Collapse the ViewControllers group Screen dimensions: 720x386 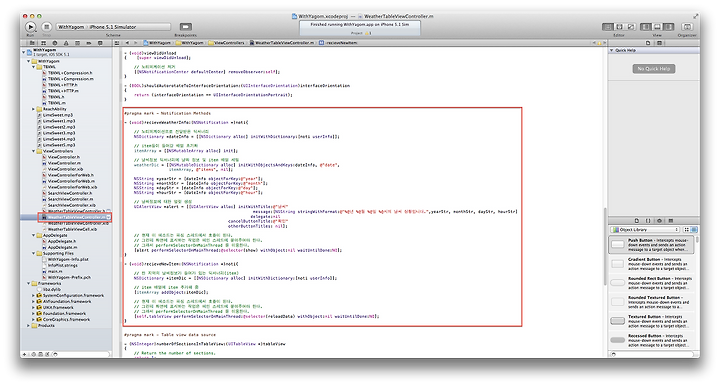[34, 151]
